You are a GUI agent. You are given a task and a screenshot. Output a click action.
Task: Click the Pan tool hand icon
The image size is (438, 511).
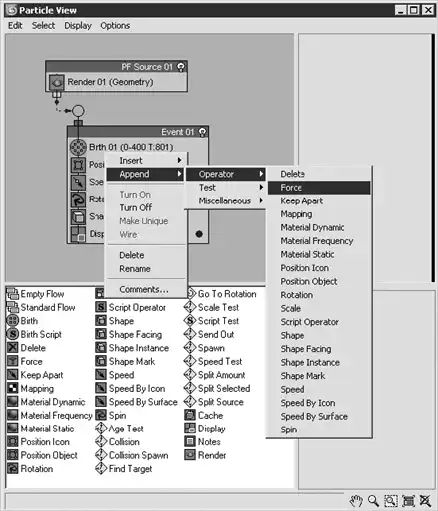356,501
